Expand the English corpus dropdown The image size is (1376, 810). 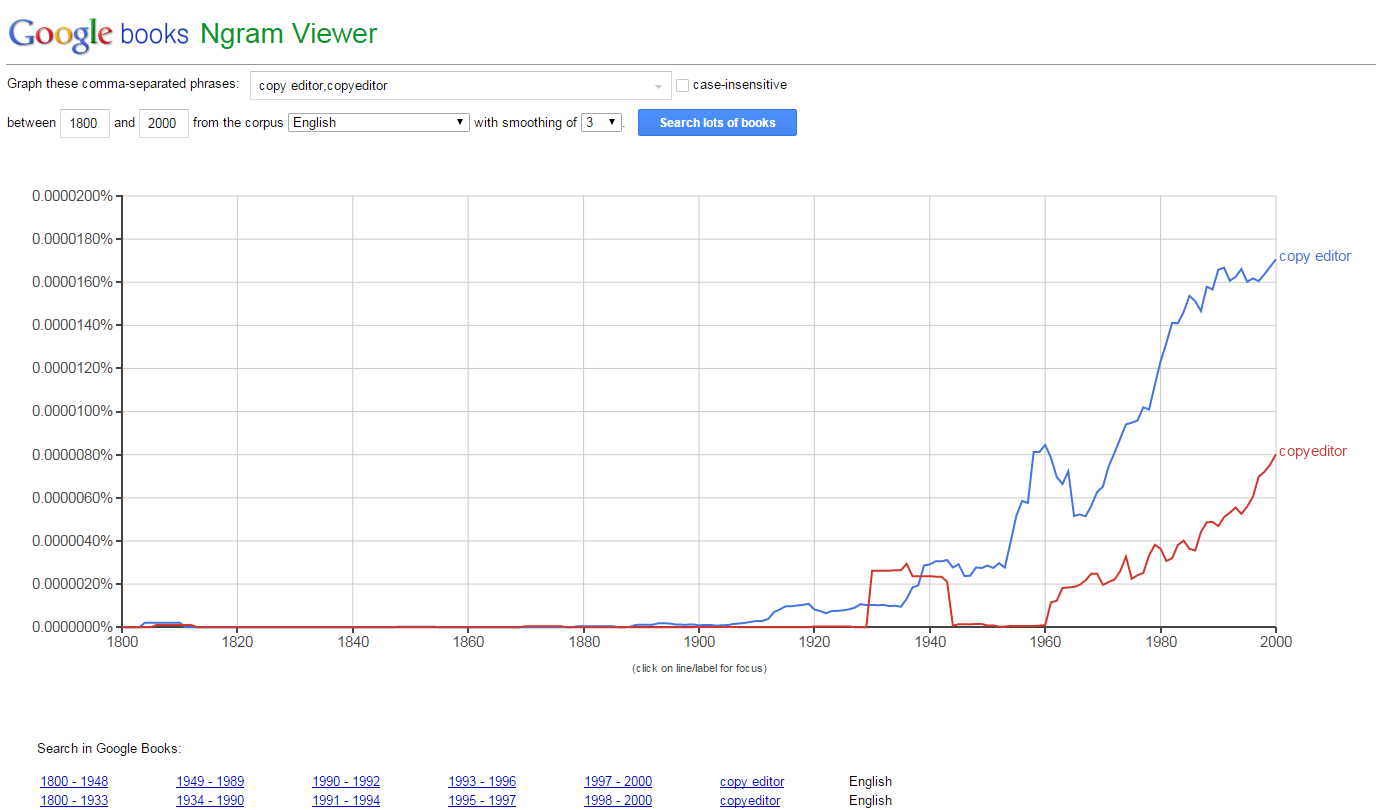378,122
